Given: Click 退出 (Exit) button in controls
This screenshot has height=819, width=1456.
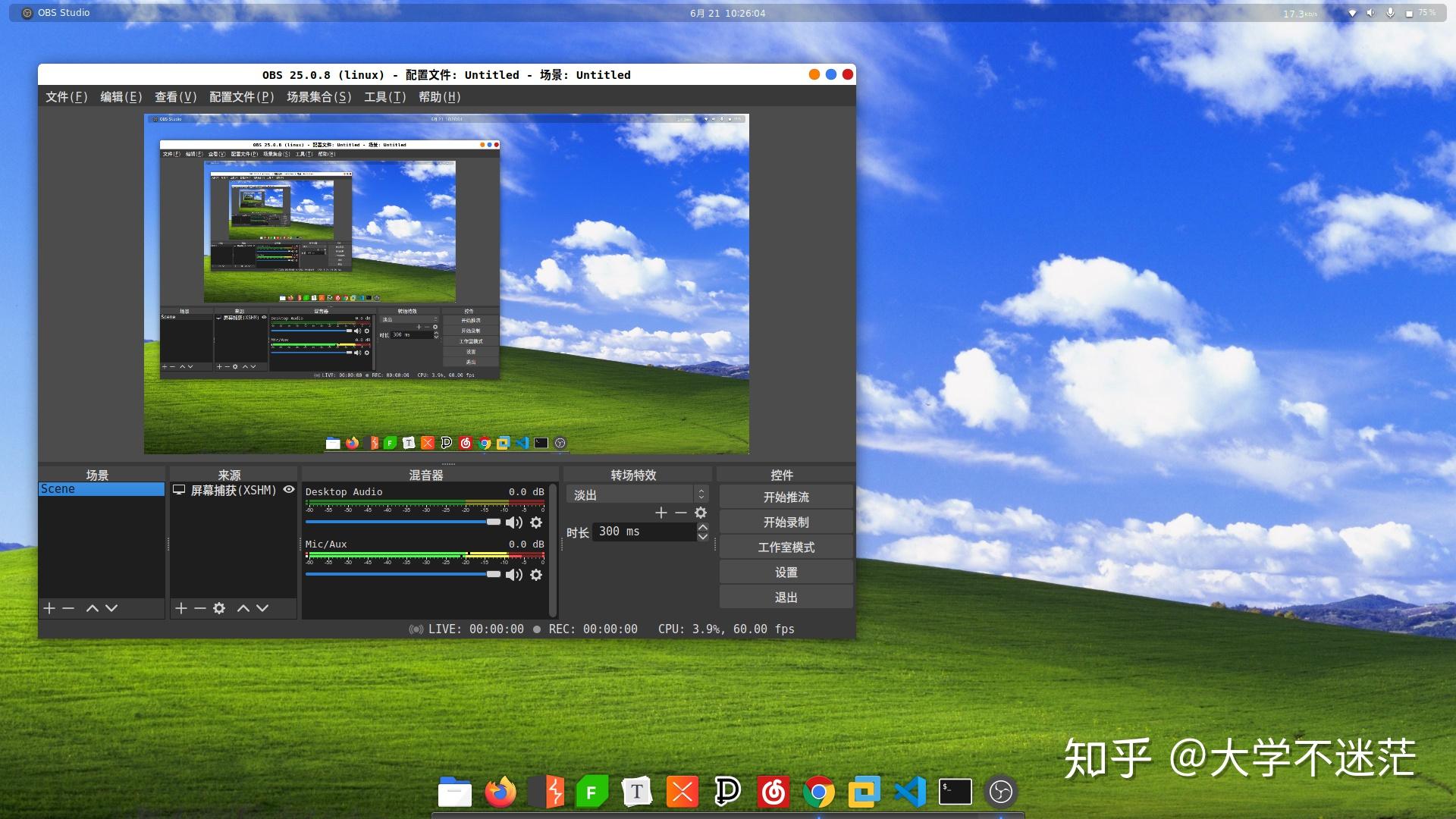Looking at the screenshot, I should pos(787,597).
